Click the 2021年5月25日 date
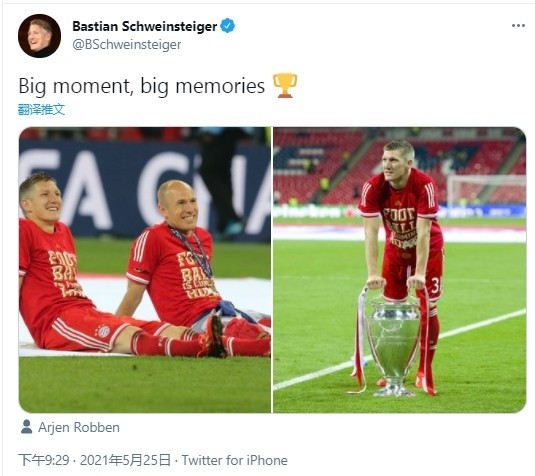Image resolution: width=535 pixels, height=476 pixels. pyautogui.click(x=125, y=460)
